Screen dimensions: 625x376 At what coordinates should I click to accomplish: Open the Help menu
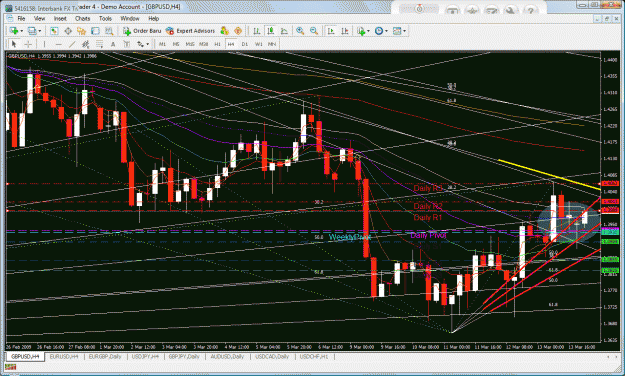pos(153,18)
